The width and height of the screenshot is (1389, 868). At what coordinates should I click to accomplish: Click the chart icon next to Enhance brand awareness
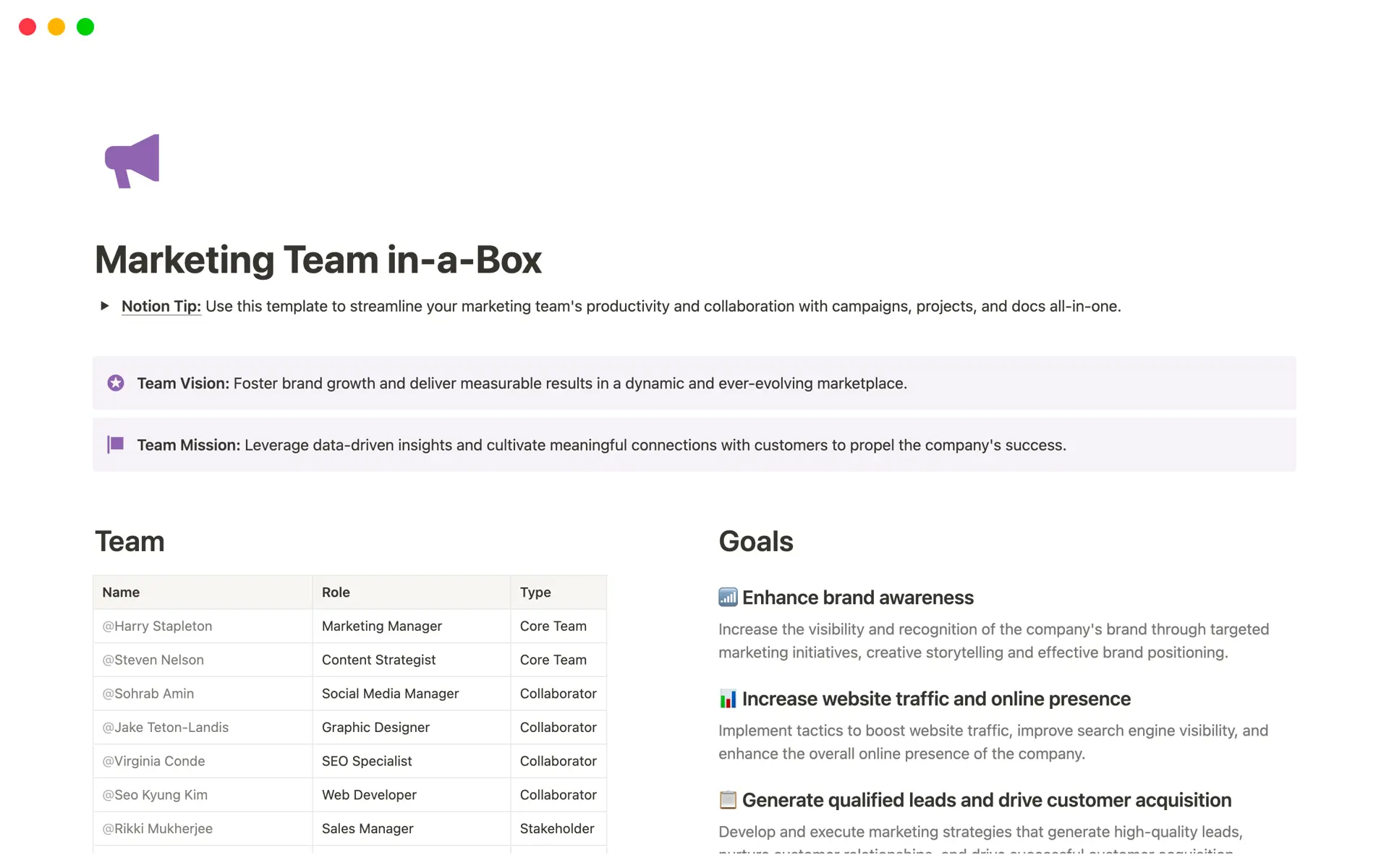click(728, 597)
